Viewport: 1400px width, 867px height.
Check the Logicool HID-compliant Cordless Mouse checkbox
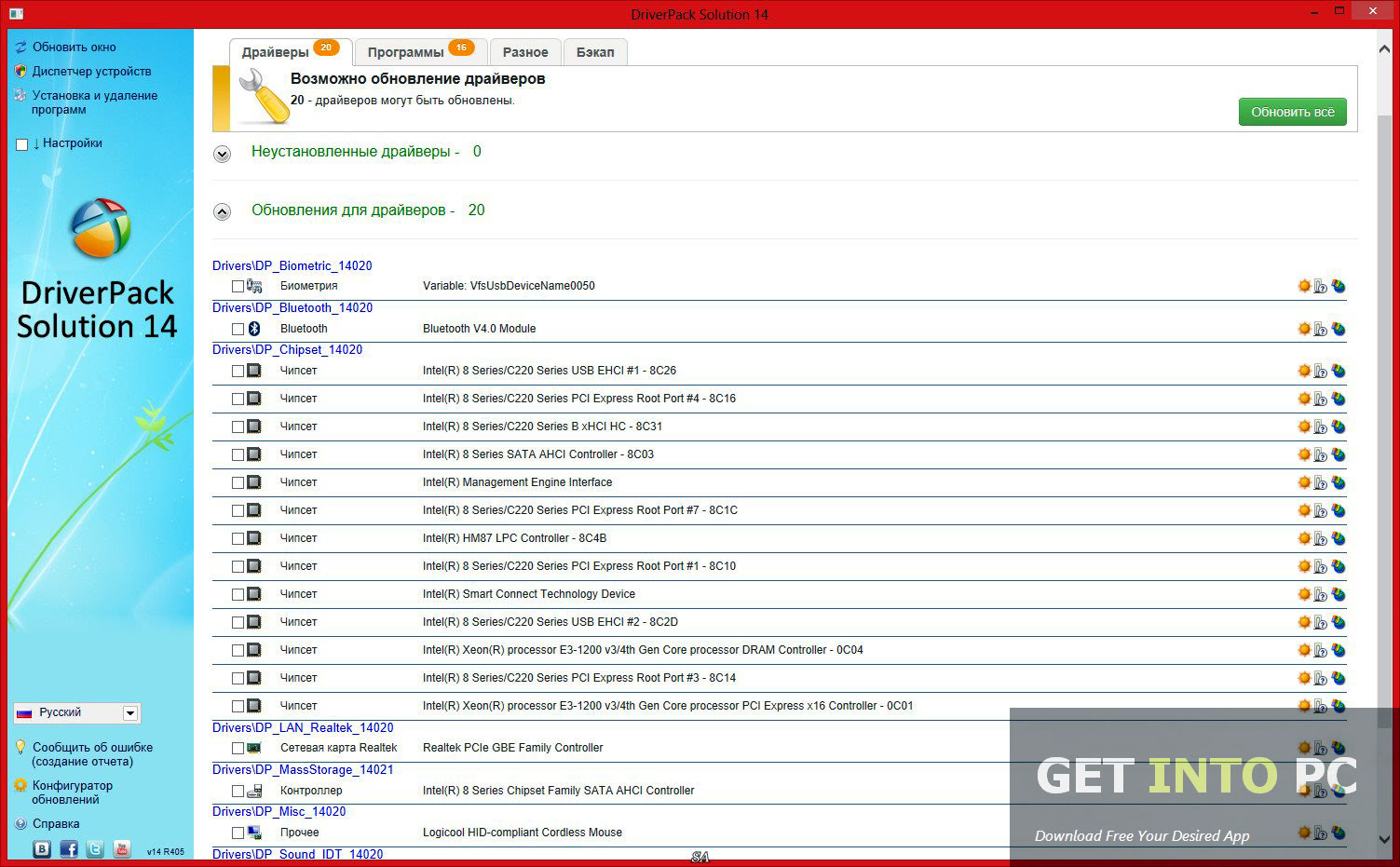point(238,833)
